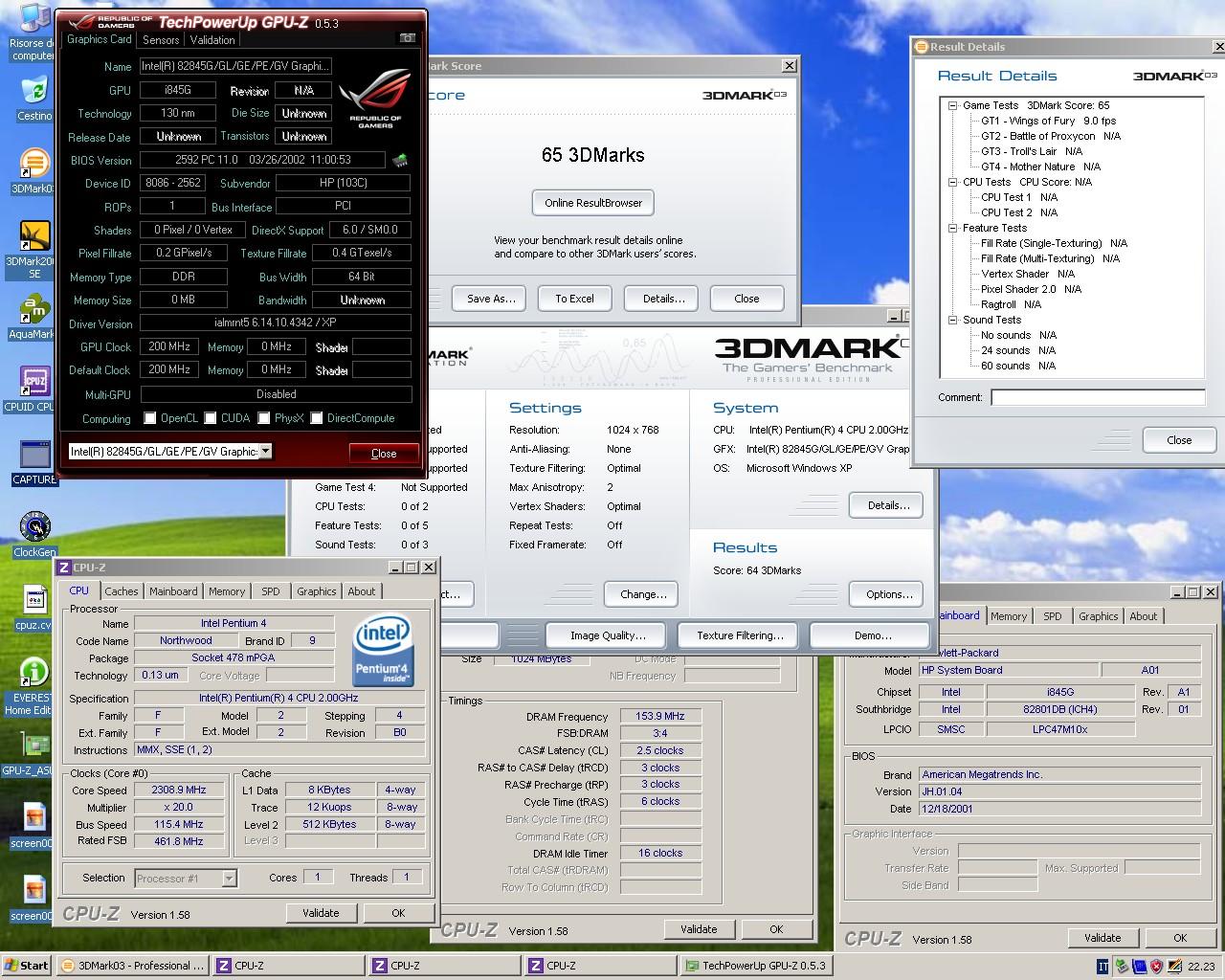Launch 3DMark03 desktop shortcut
This screenshot has height=980, width=1225.
point(33,172)
